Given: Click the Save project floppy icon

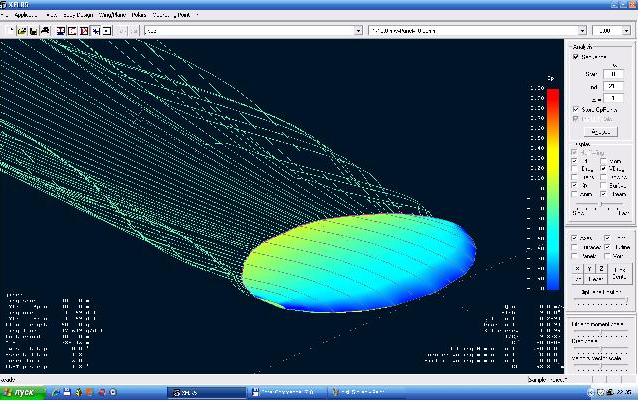Looking at the screenshot, I should pyautogui.click(x=33, y=31).
